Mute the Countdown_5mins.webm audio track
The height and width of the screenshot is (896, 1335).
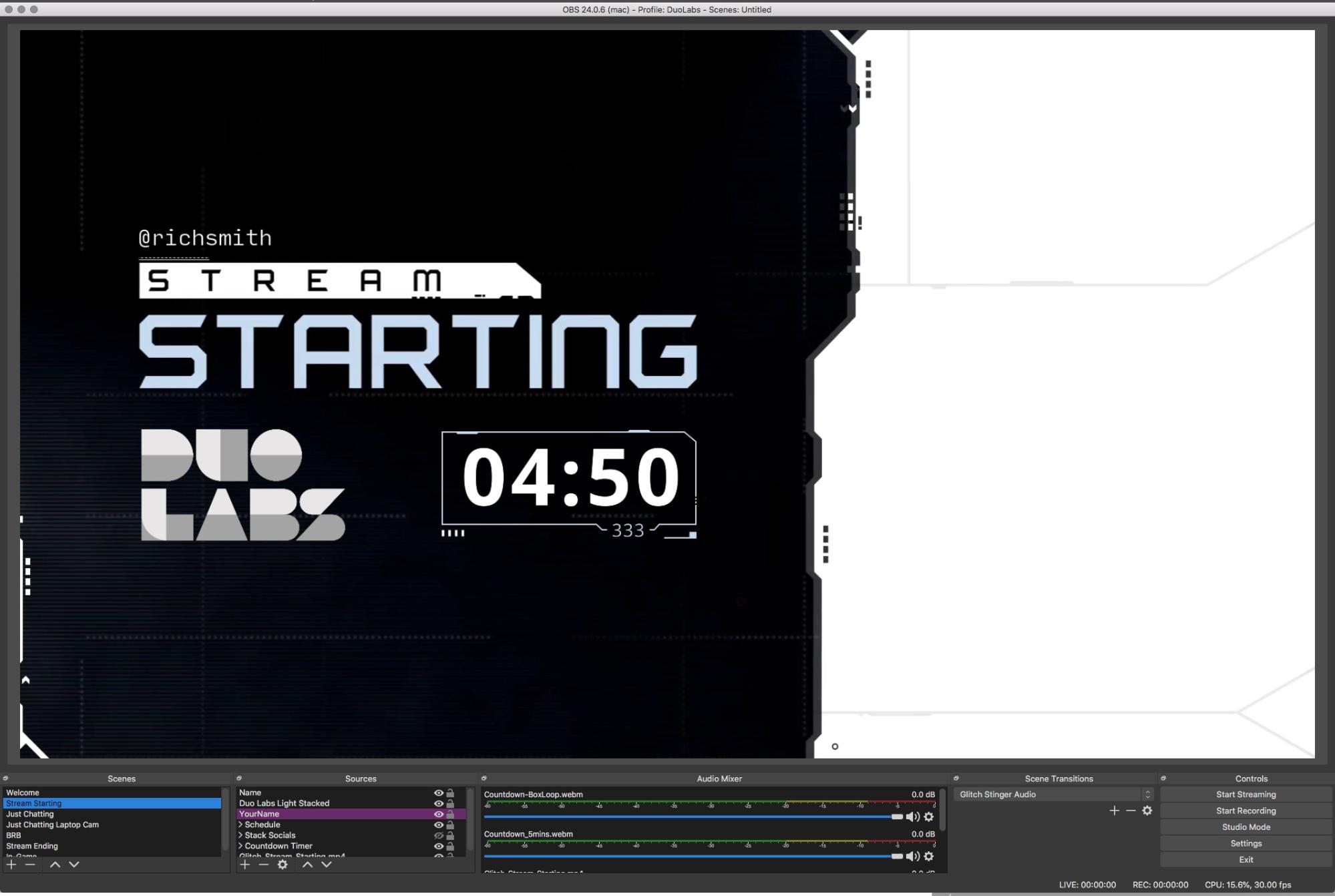(912, 856)
